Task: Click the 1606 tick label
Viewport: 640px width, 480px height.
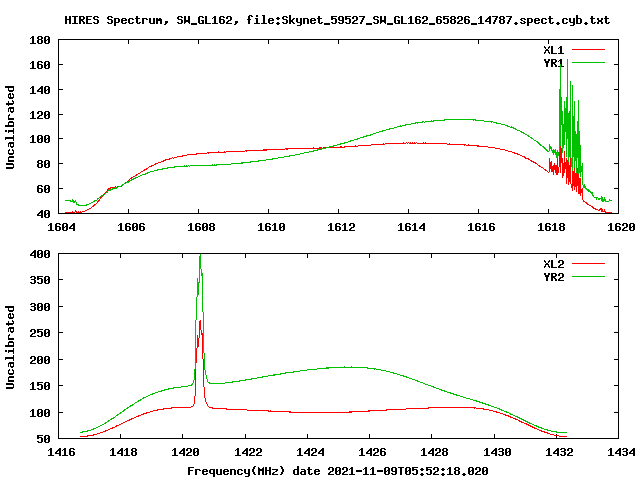Action: click(x=131, y=227)
